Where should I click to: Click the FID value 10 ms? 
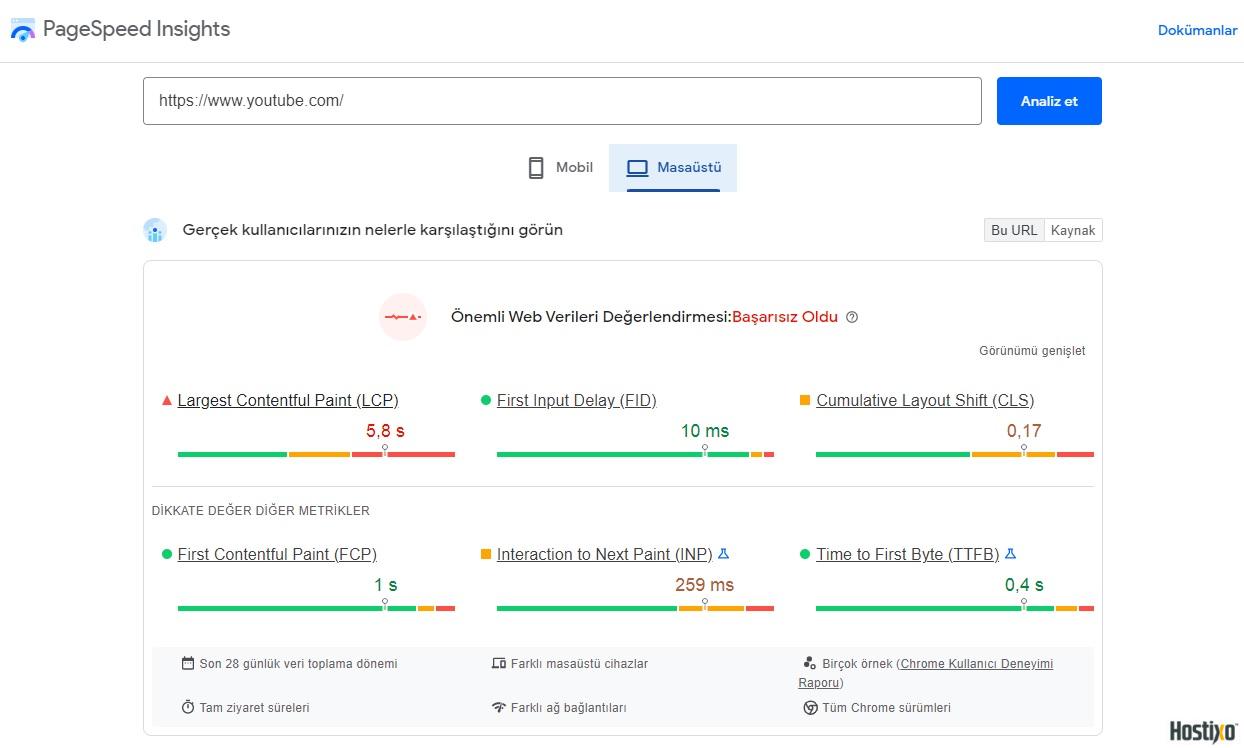click(x=705, y=431)
